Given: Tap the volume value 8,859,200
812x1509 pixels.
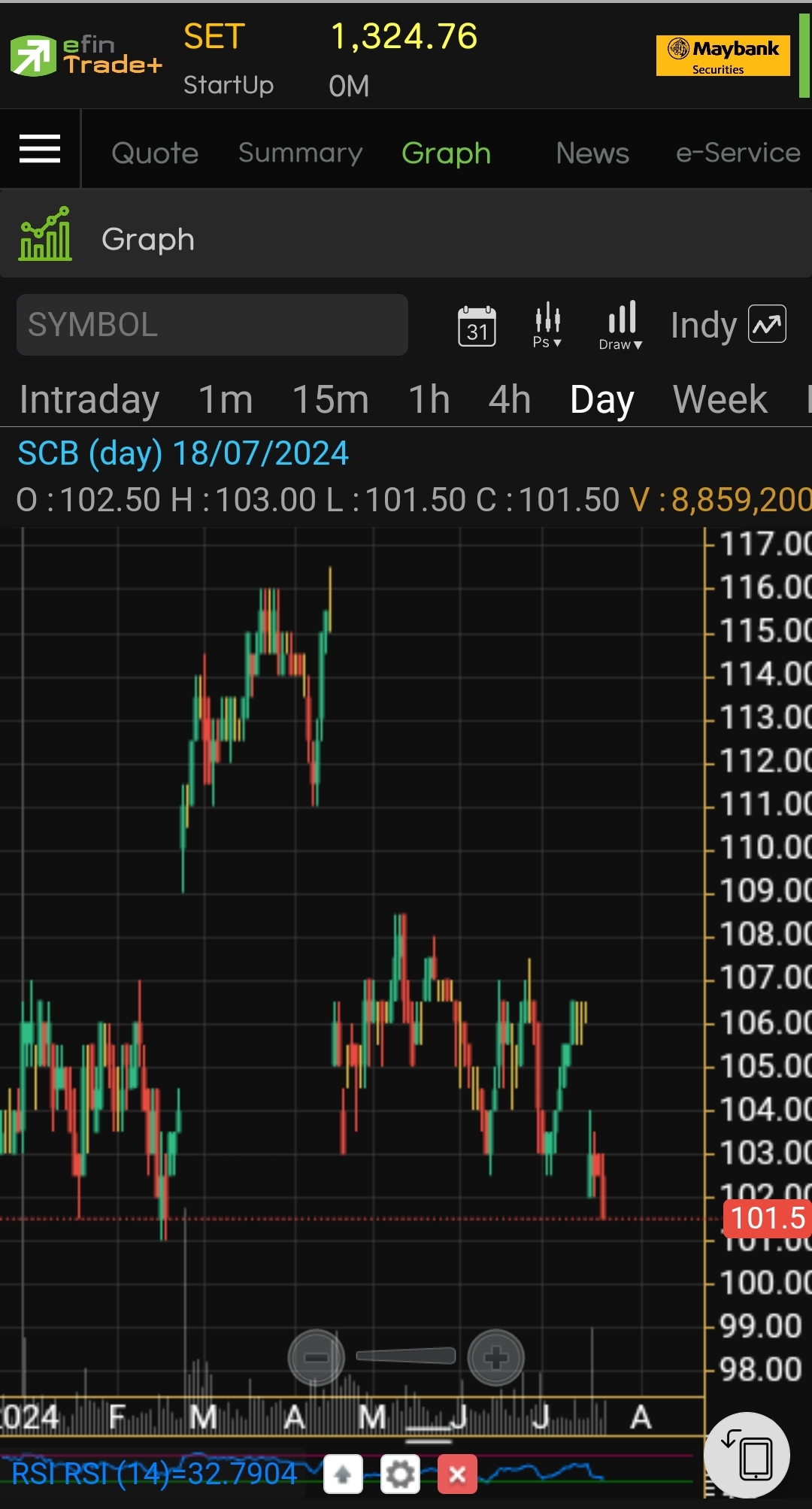Looking at the screenshot, I should (x=741, y=499).
